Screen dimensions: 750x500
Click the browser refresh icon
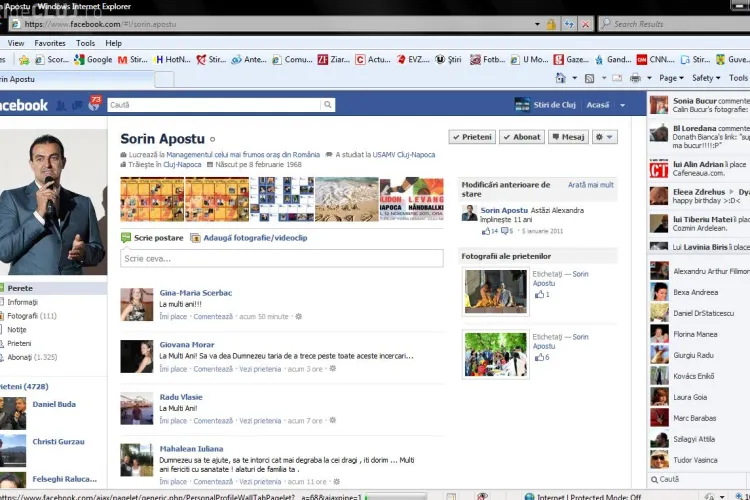tap(569, 24)
